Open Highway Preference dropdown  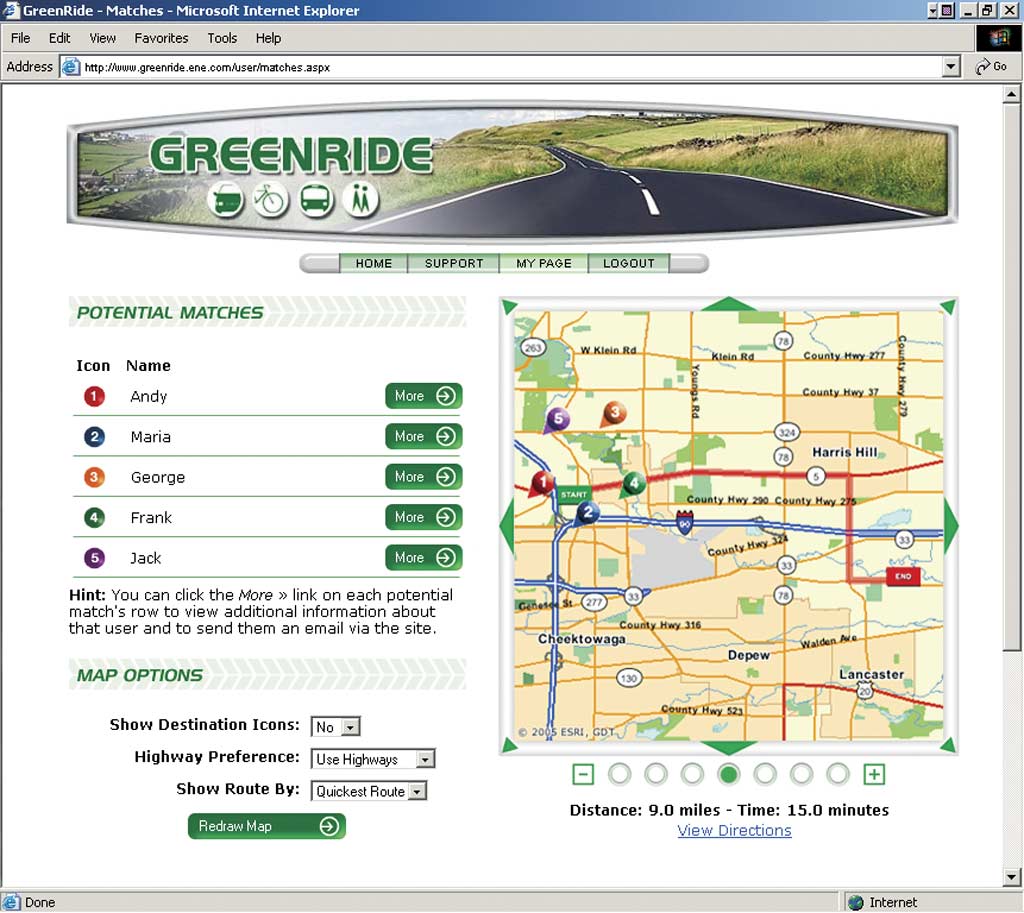tap(373, 759)
